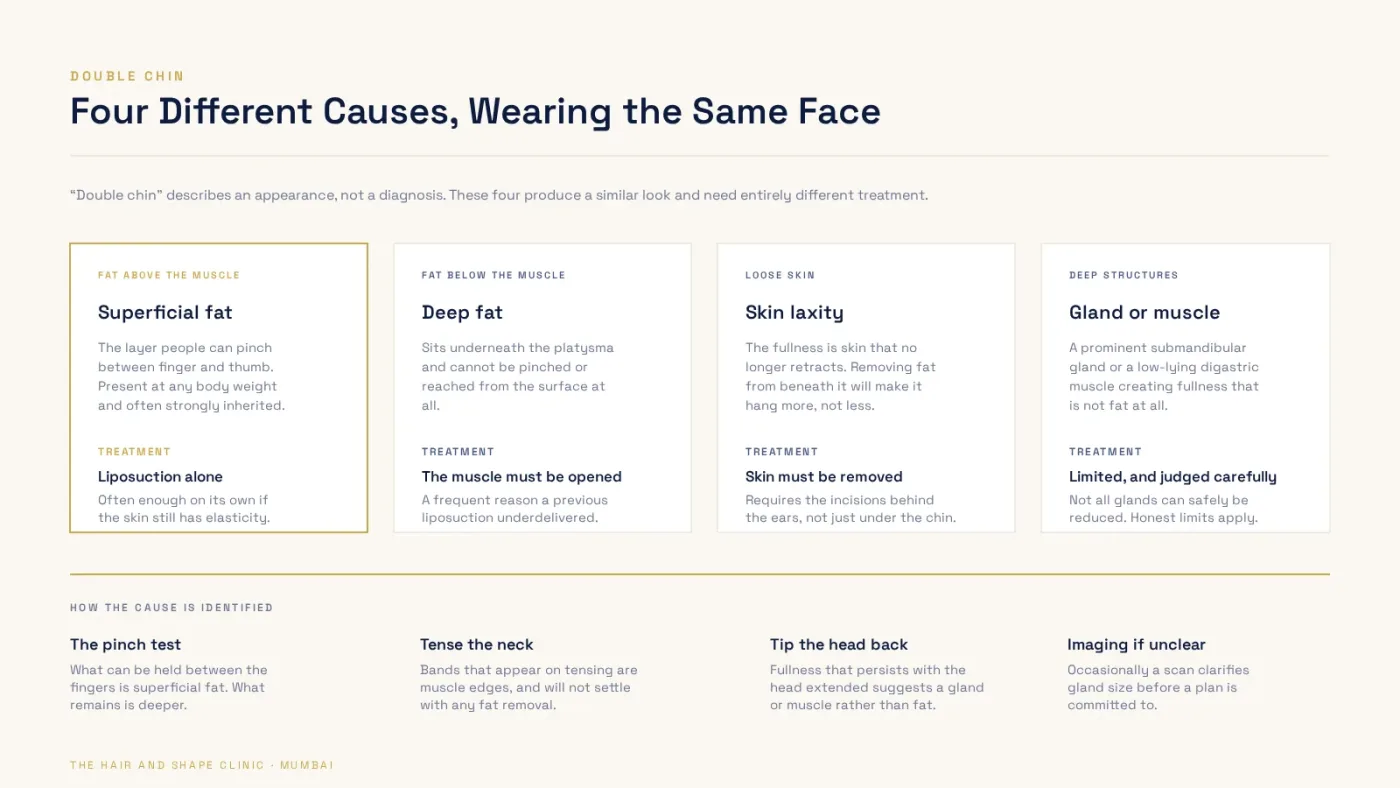The width and height of the screenshot is (1400, 788).
Task: Click the Deep fat card heading
Action: [x=462, y=312]
